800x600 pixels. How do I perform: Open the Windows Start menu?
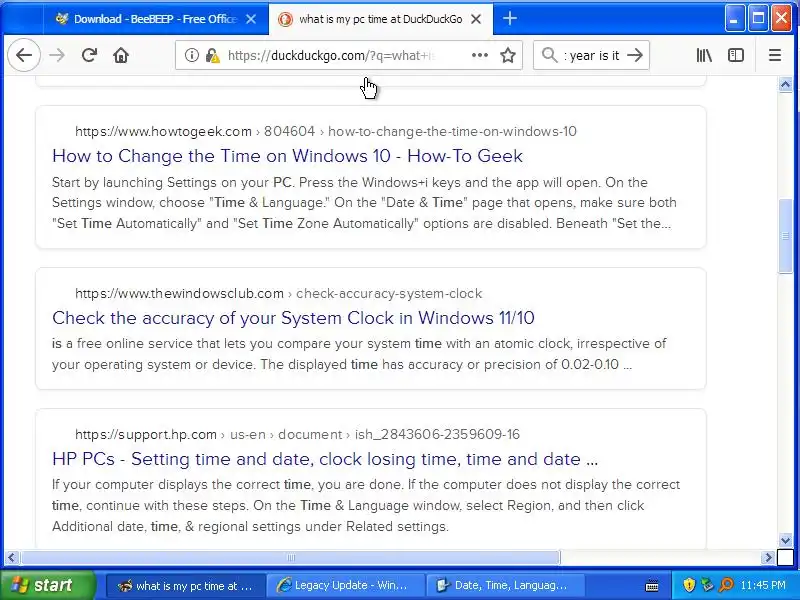(47, 585)
